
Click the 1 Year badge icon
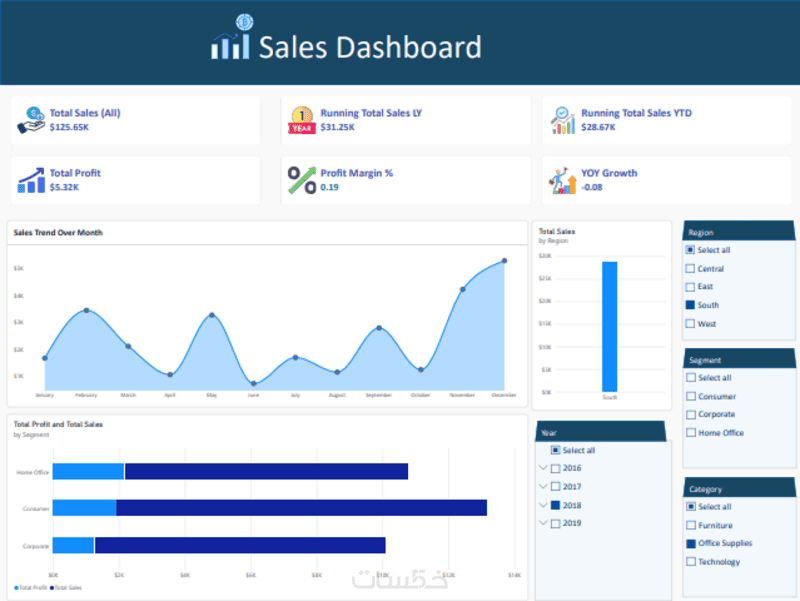click(302, 120)
